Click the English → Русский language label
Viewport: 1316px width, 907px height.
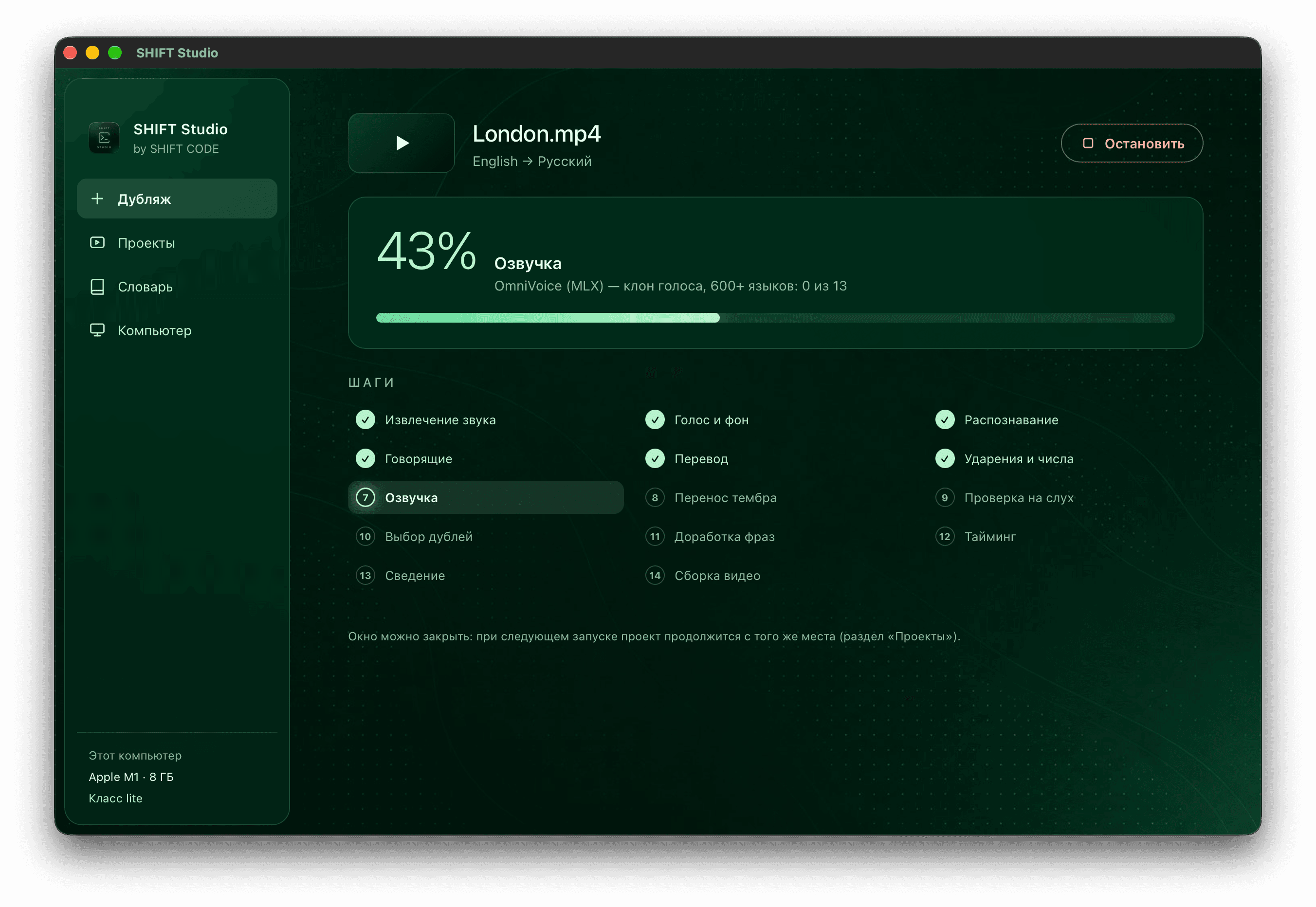[531, 162]
